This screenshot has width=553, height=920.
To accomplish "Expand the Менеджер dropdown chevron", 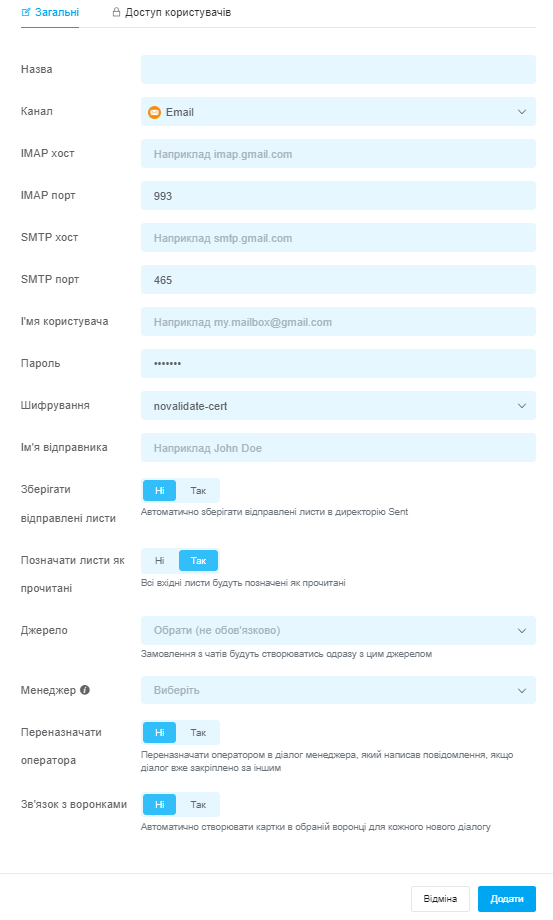I will click(522, 691).
